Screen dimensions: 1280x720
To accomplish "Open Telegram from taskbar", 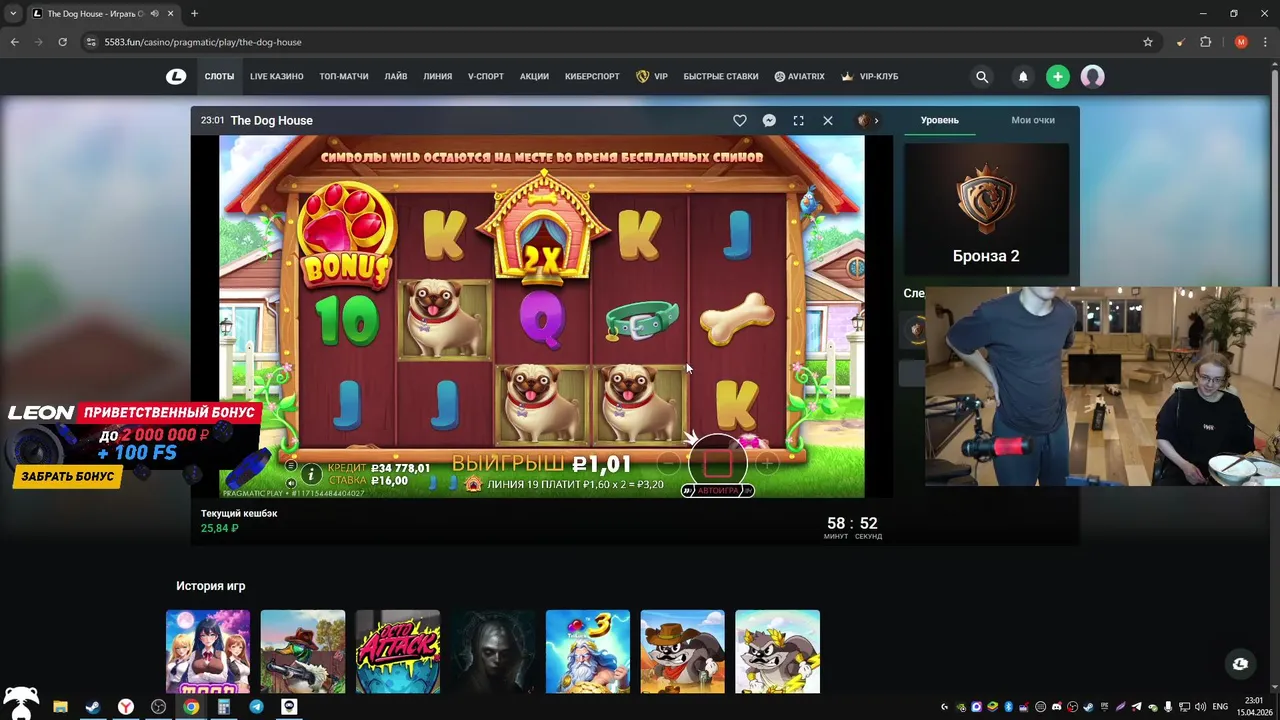I will 256,707.
